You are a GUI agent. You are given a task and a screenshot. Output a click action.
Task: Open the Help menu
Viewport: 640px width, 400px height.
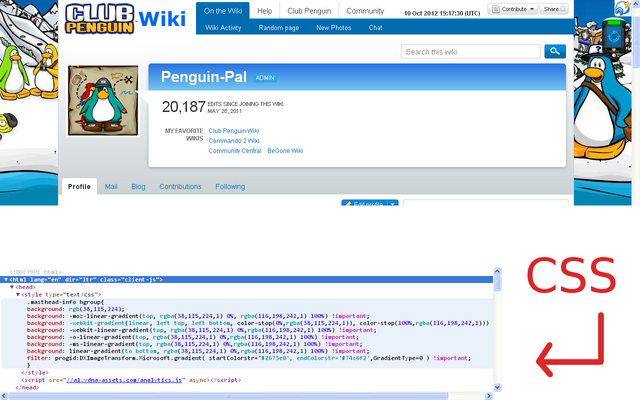(264, 11)
